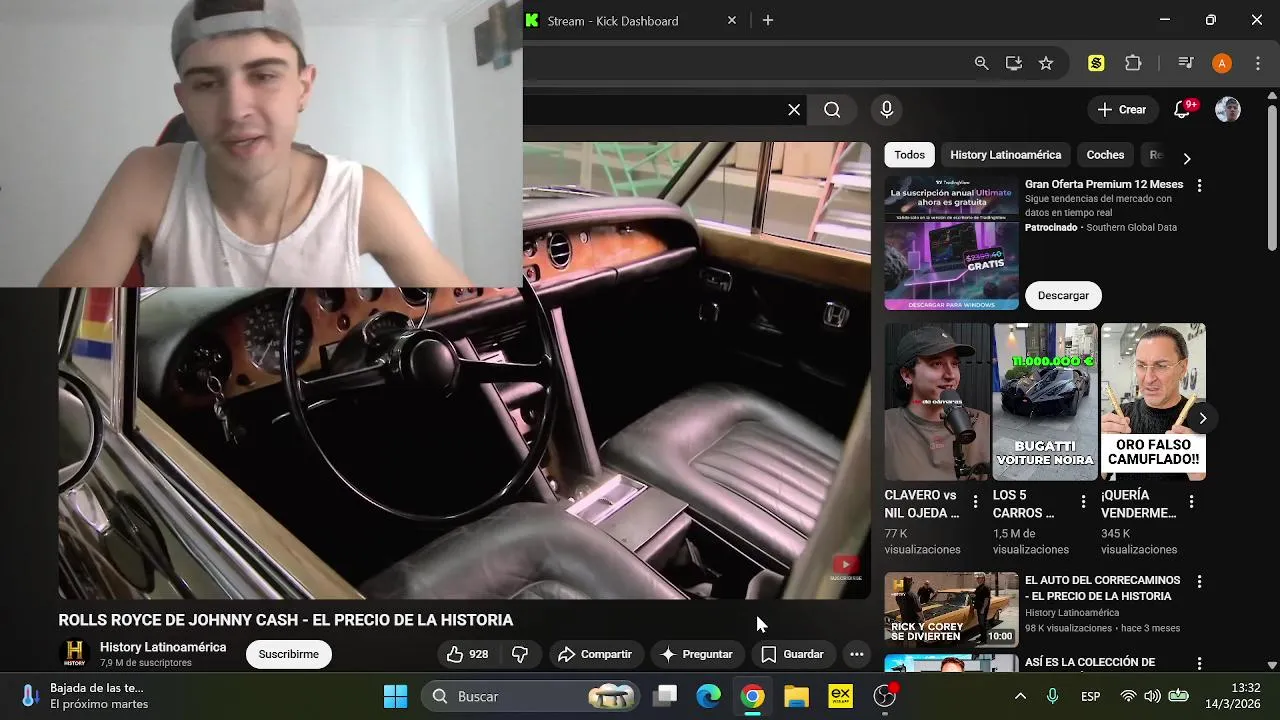
Task: Clear the YouTube search box with X
Action: click(794, 110)
